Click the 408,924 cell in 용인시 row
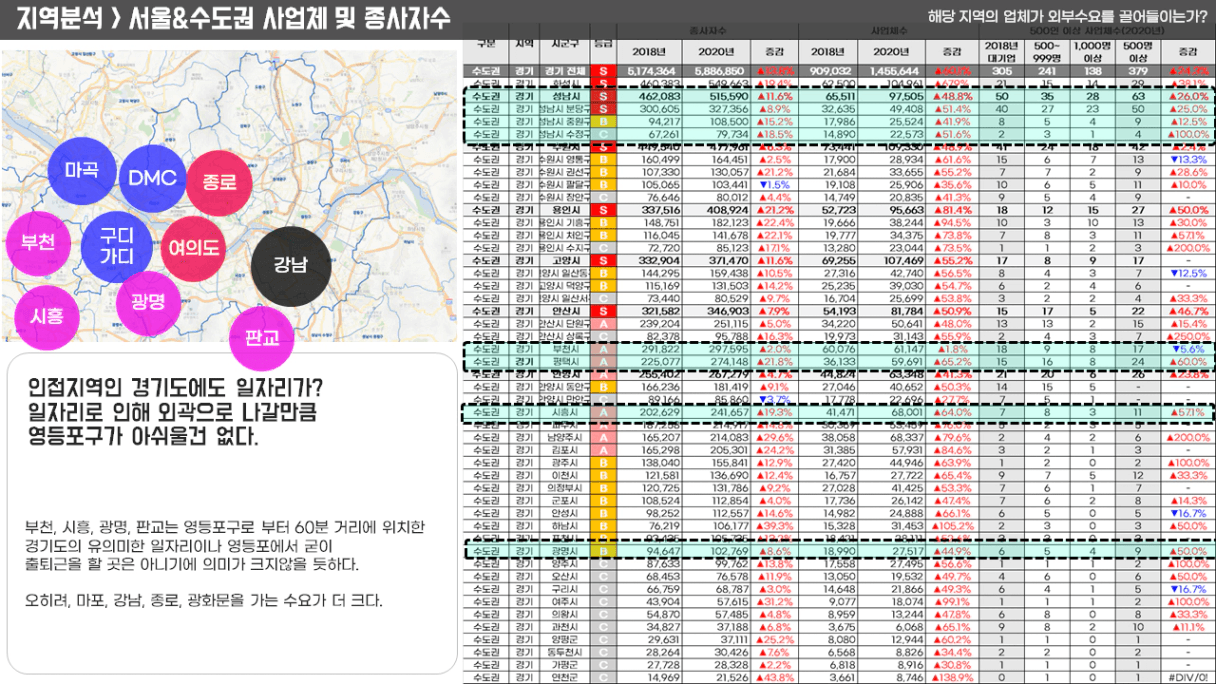Image resolution: width=1216 pixels, height=684 pixels. pyautogui.click(x=718, y=209)
